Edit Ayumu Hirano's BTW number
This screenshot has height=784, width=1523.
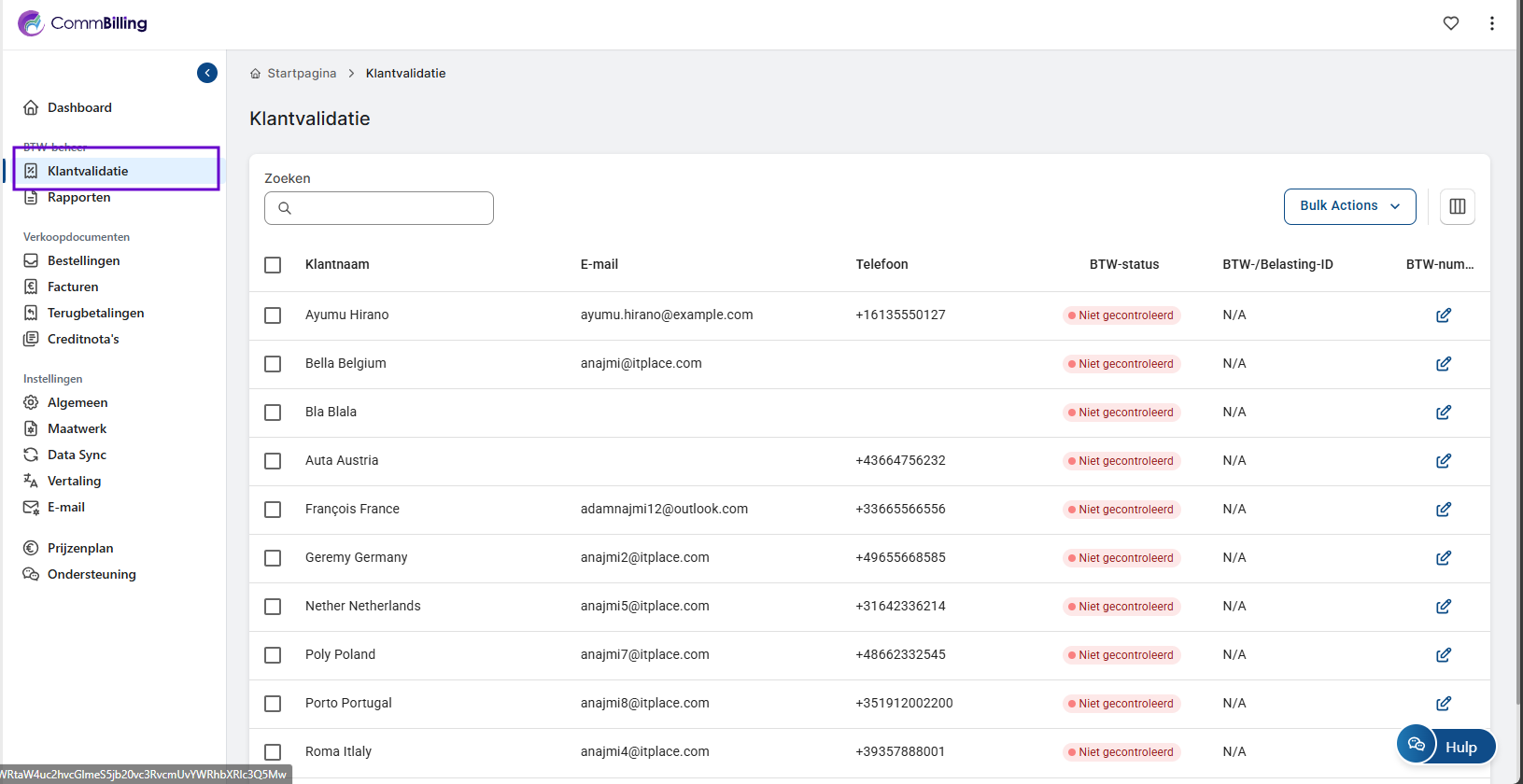click(1443, 315)
